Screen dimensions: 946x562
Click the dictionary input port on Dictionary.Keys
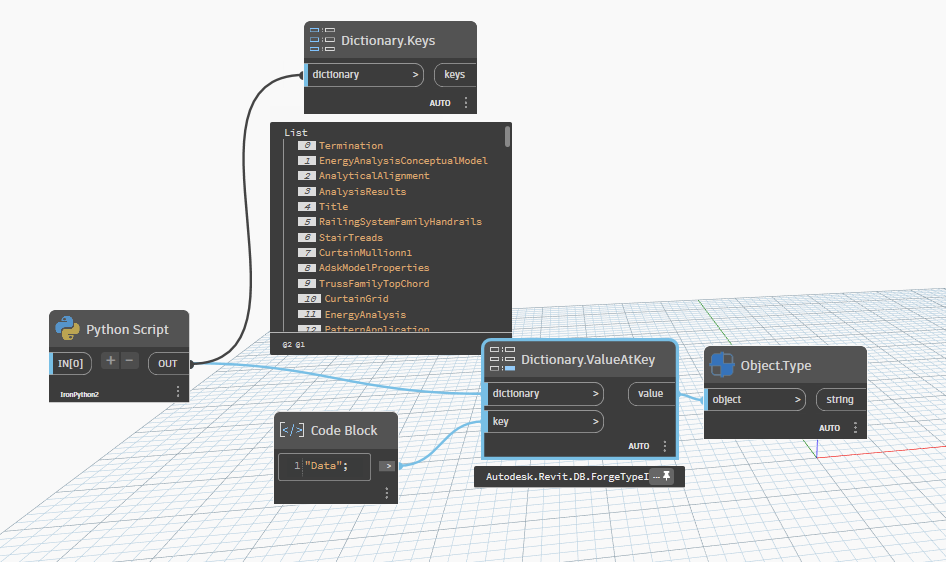coord(364,75)
